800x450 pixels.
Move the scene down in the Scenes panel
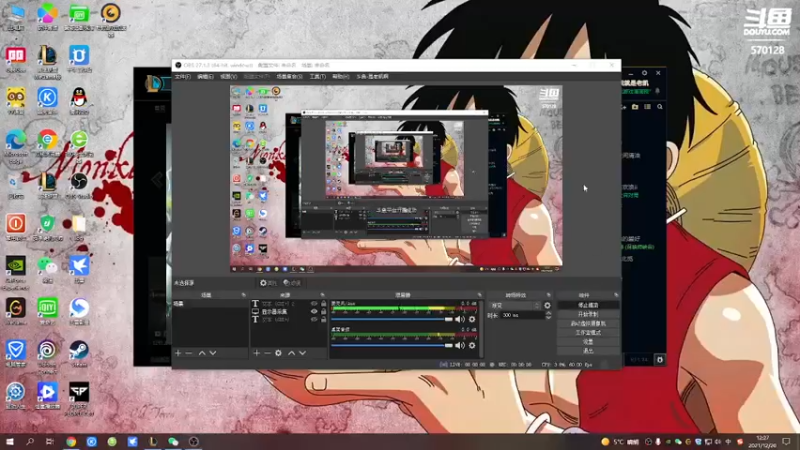click(213, 353)
